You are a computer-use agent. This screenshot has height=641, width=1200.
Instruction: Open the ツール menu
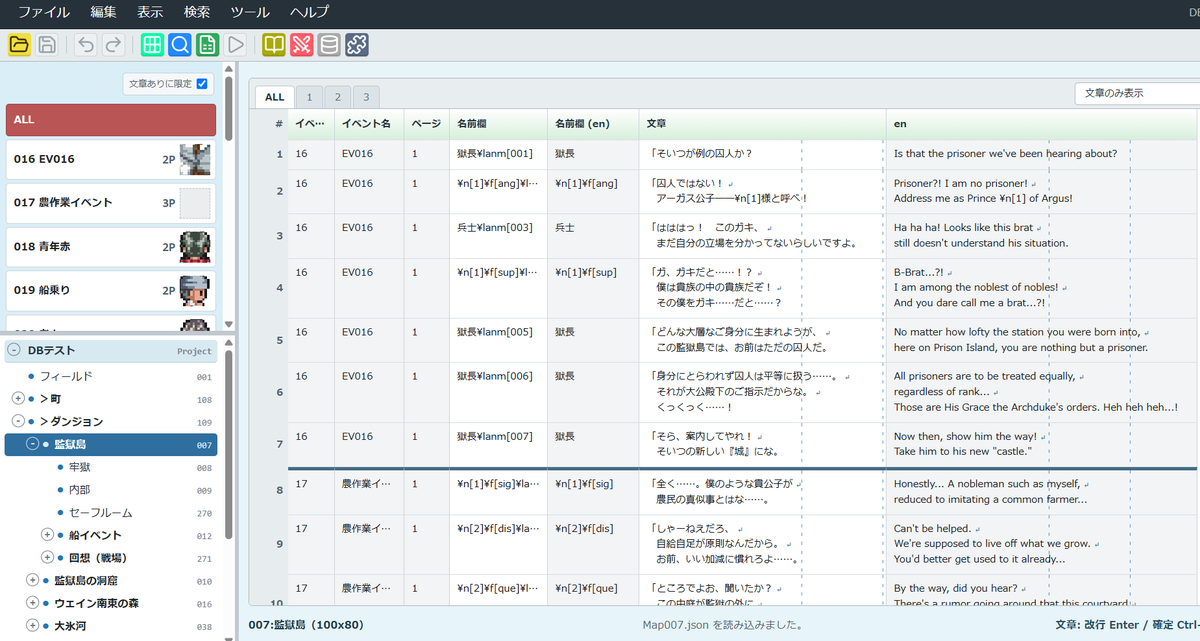point(250,13)
